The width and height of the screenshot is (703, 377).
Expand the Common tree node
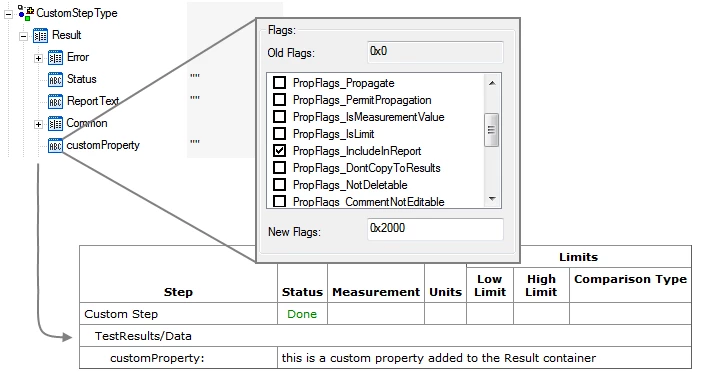pyautogui.click(x=39, y=125)
